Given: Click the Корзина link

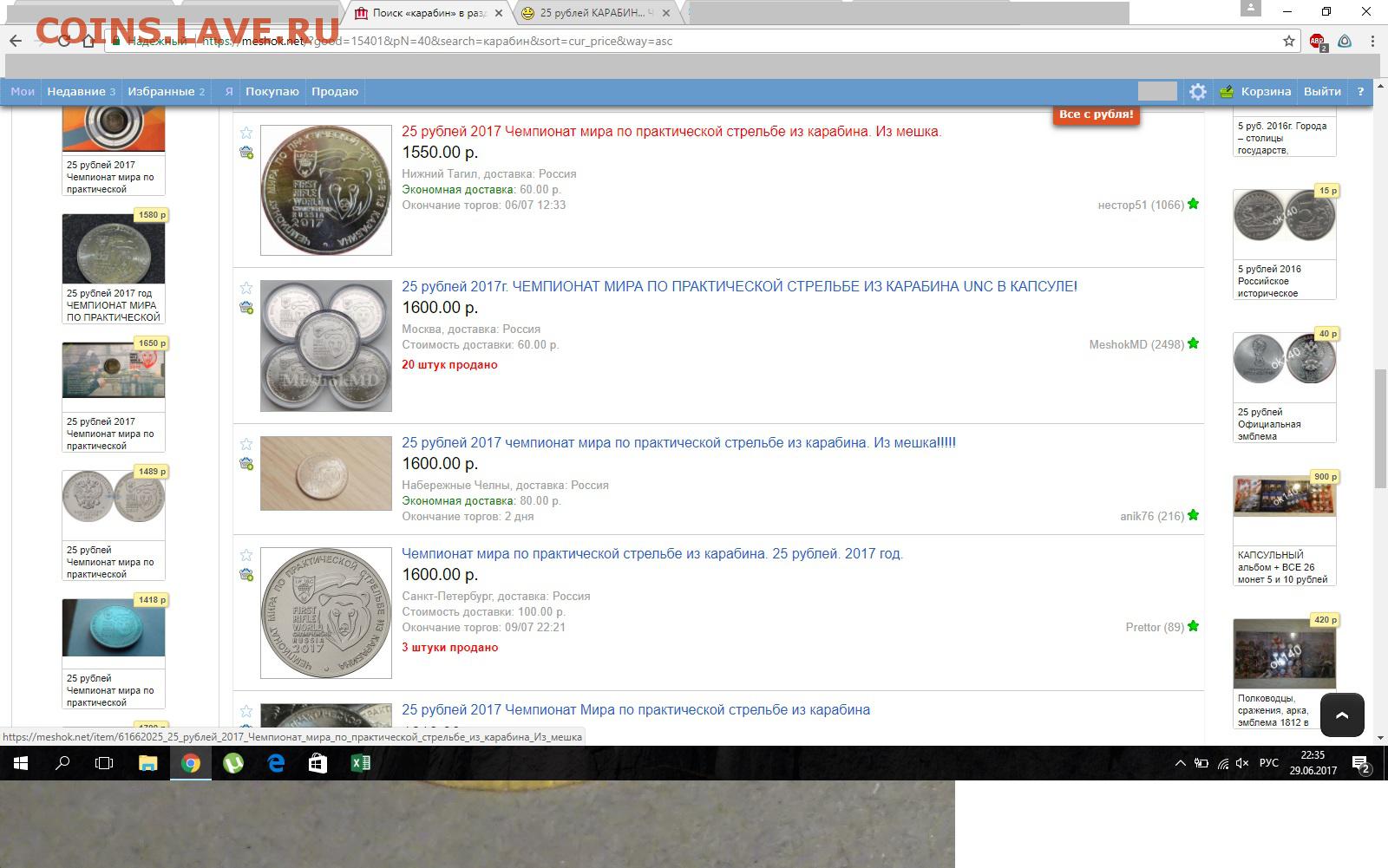Looking at the screenshot, I should tap(1266, 91).
